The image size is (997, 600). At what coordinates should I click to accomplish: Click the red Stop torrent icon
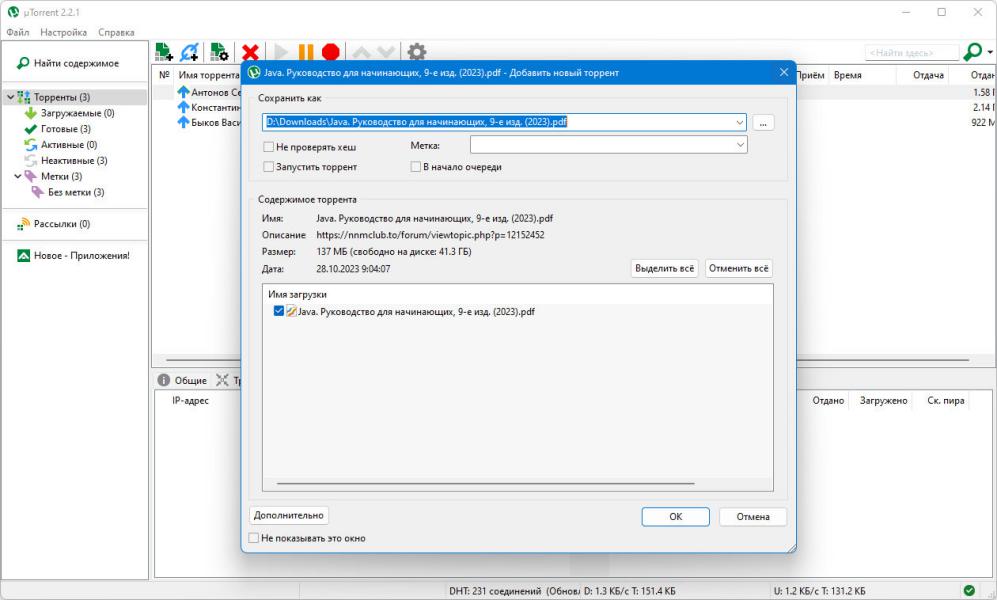point(331,52)
